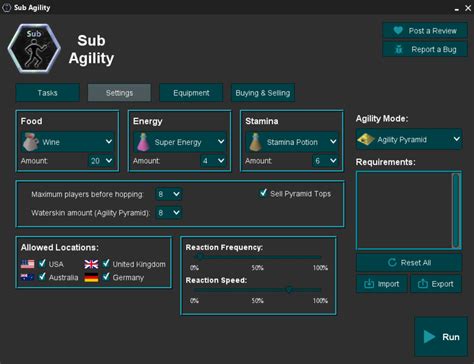
Task: Click the pink Super Energy potion icon
Action: (143, 142)
